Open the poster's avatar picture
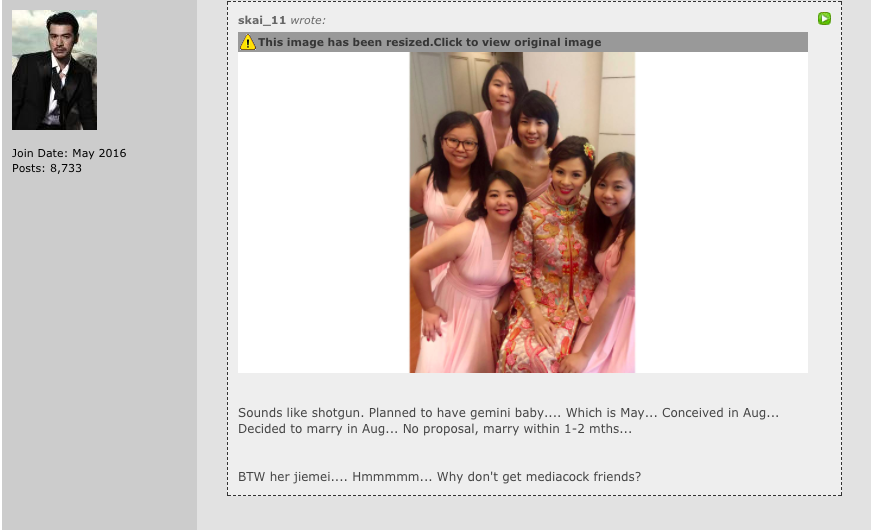Screen dimensions: 871x530 [x=54, y=70]
